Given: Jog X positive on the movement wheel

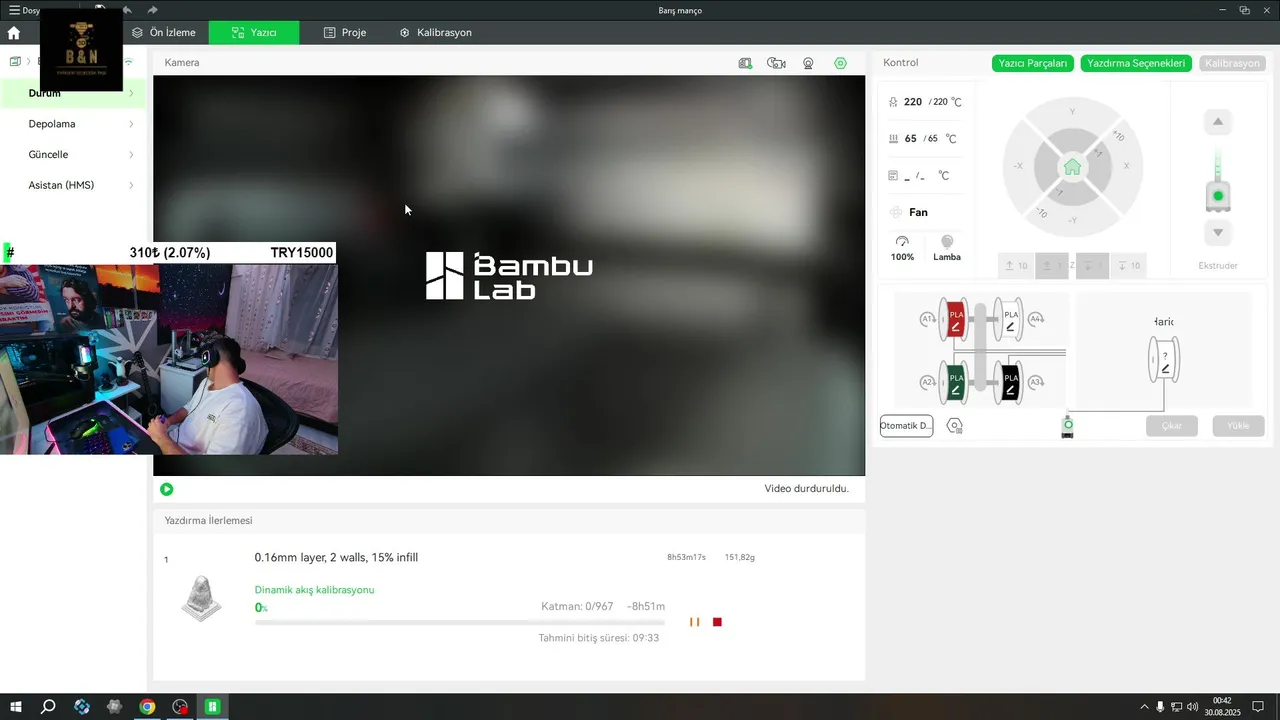Looking at the screenshot, I should [1127, 166].
